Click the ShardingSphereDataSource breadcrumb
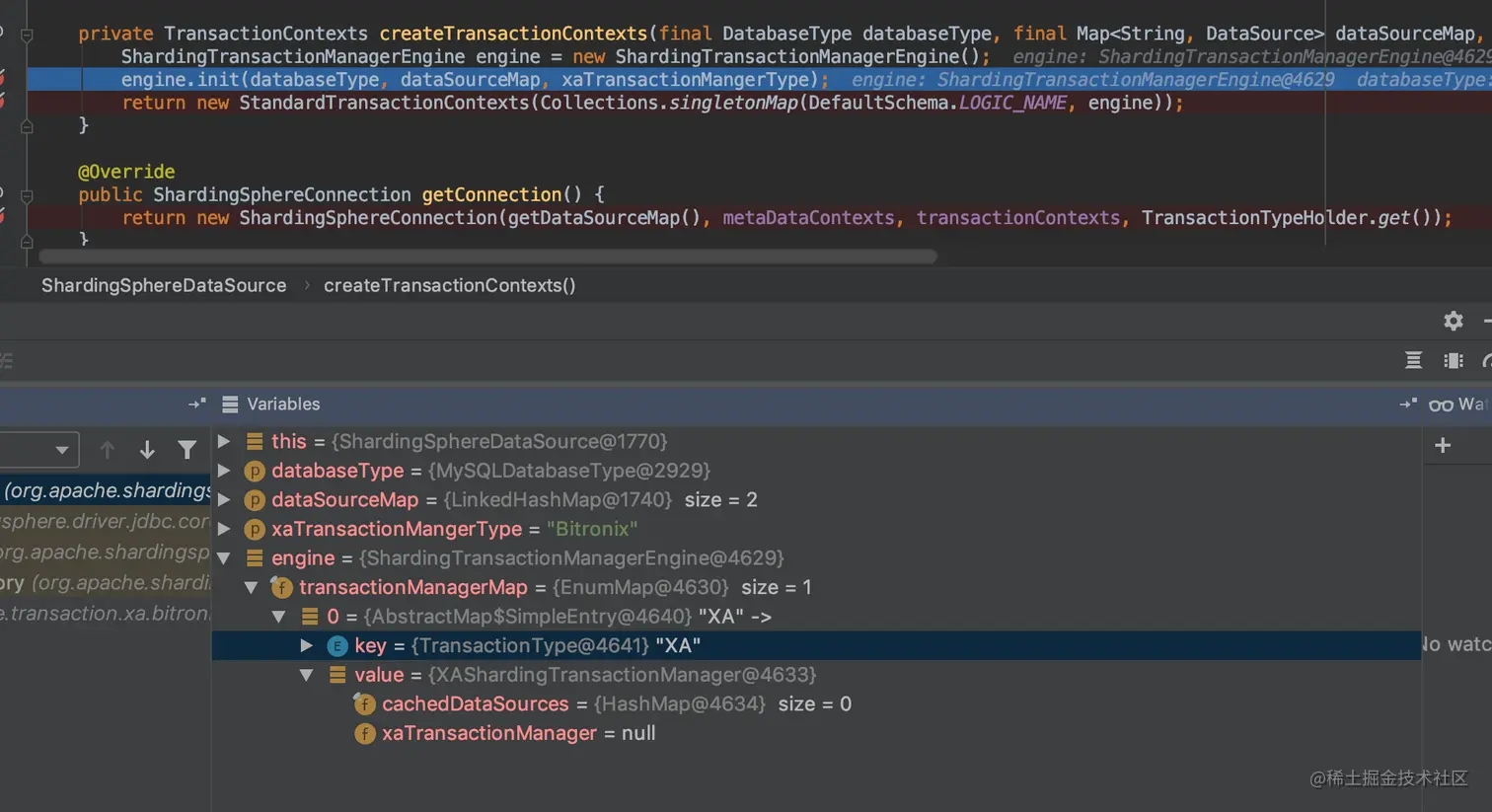This screenshot has width=1492, height=812. coord(164,285)
